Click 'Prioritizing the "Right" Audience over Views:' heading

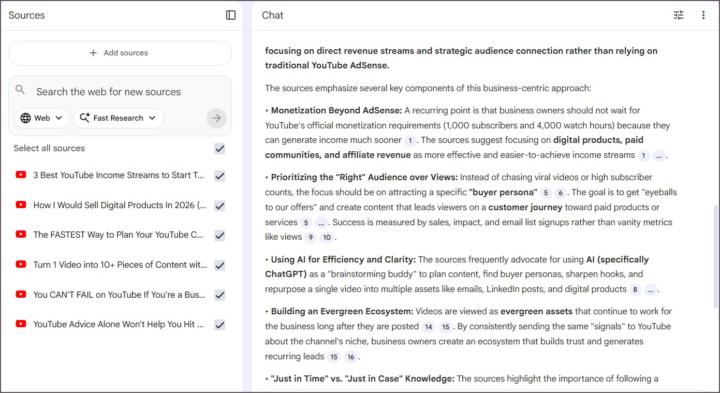[x=364, y=177]
